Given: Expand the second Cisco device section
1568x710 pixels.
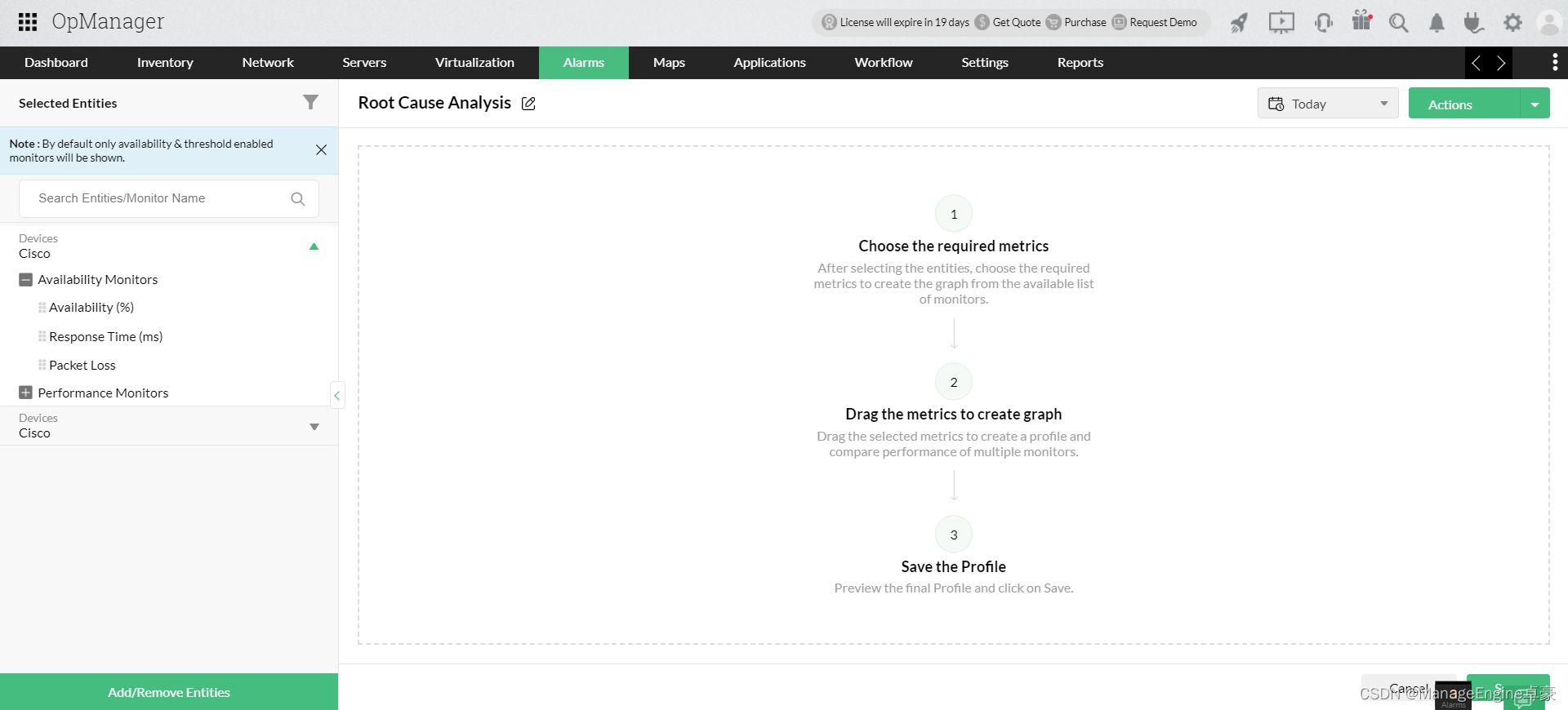Looking at the screenshot, I should [x=314, y=427].
